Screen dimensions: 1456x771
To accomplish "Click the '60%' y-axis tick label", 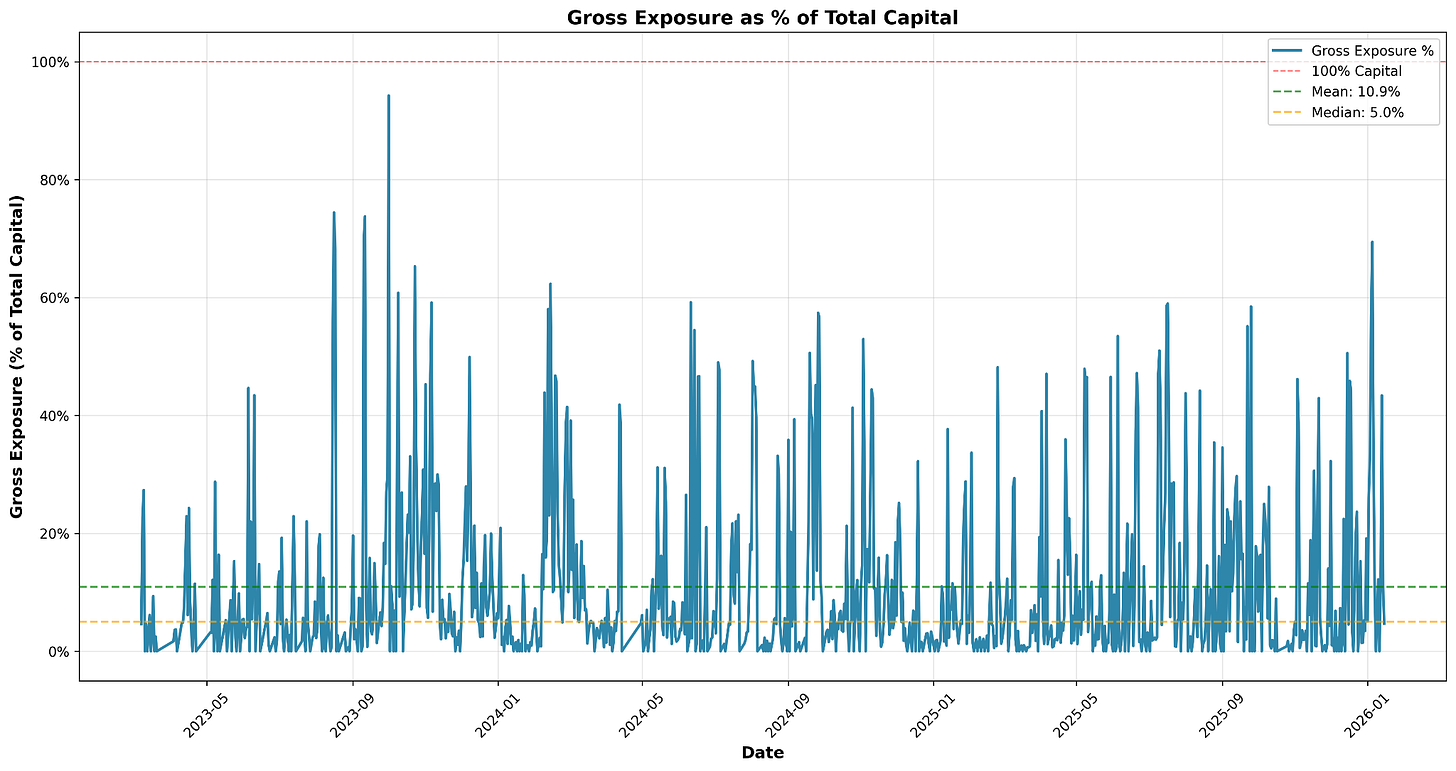I will (x=55, y=298).
